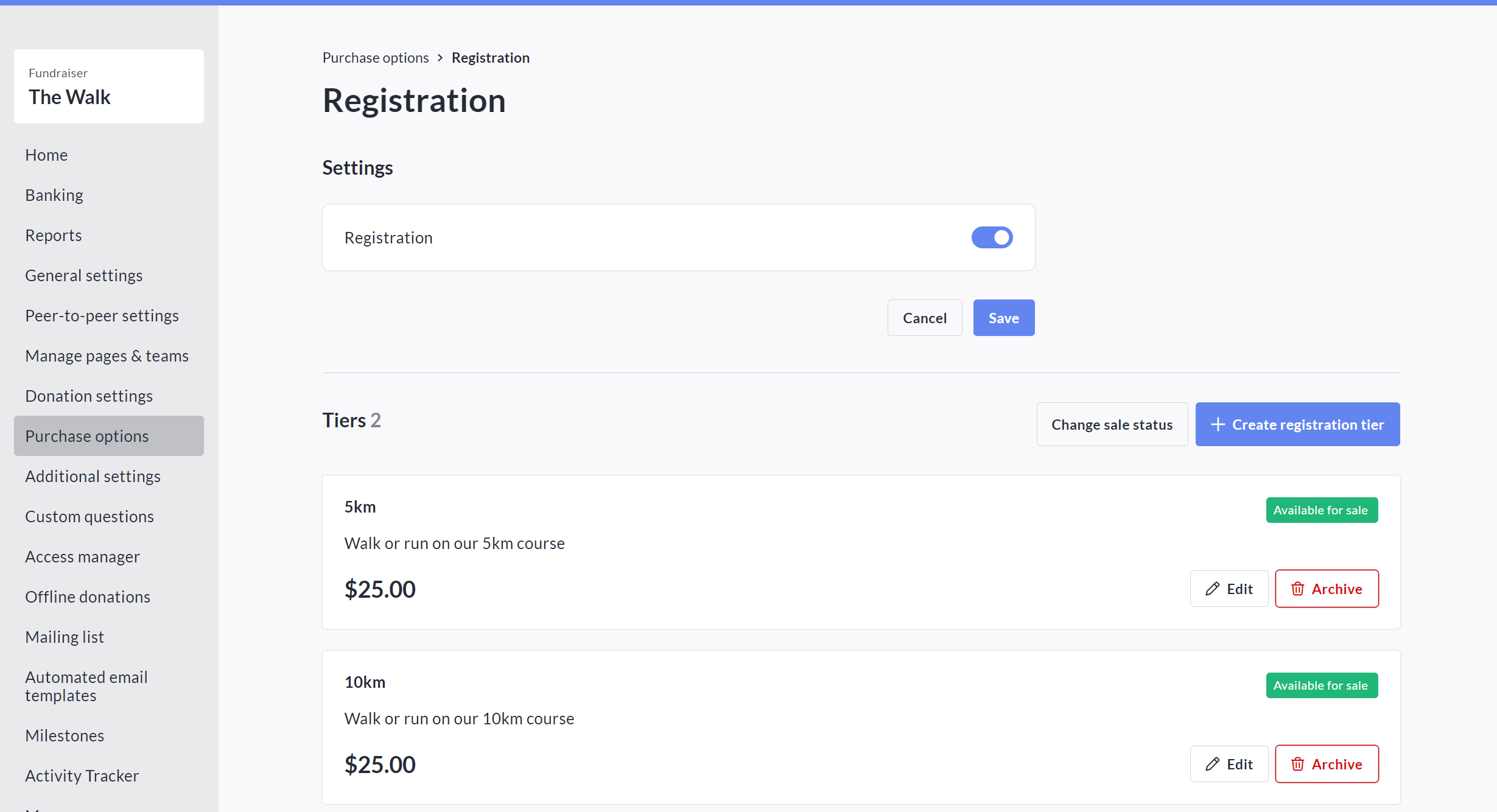Click 5km Available for sale badge
The height and width of the screenshot is (812, 1497).
click(1321, 510)
